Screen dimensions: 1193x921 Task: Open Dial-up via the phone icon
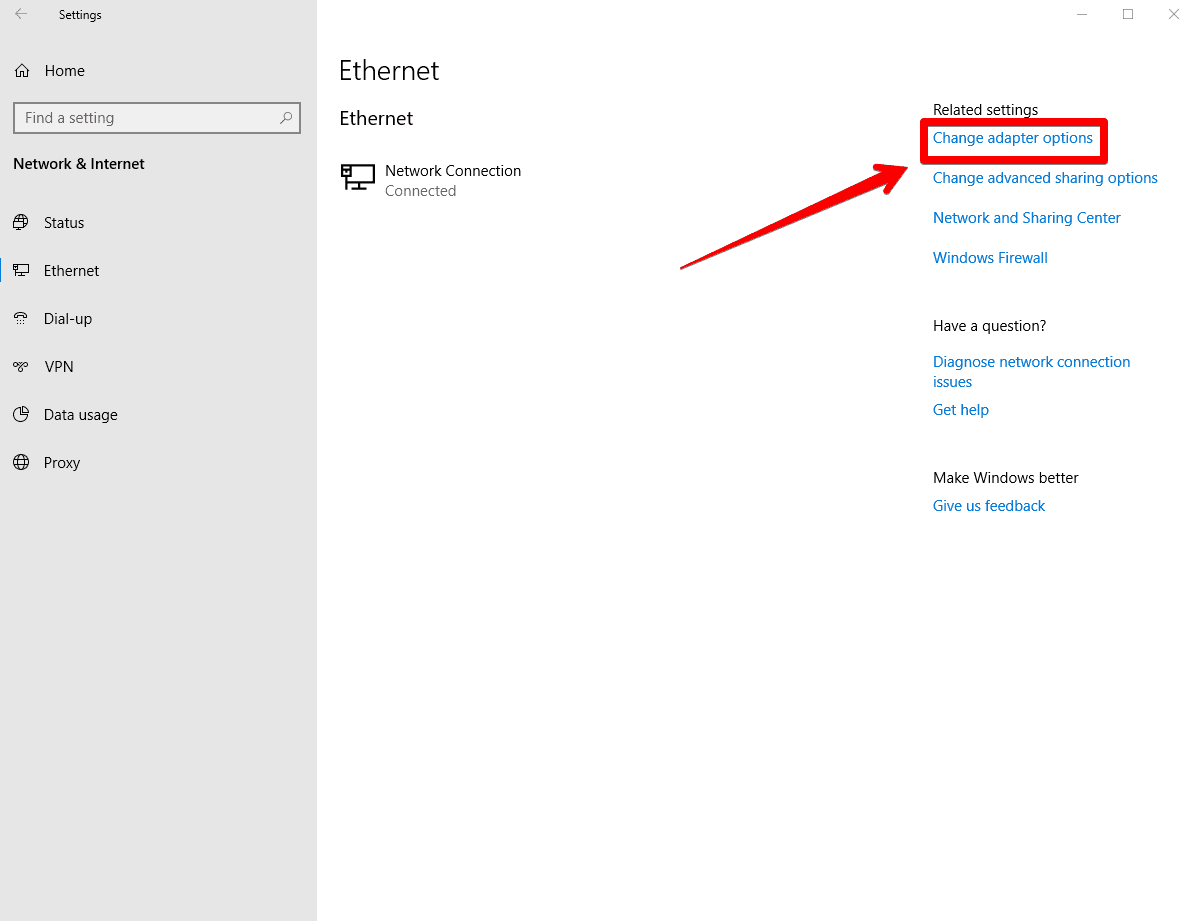click(x=21, y=318)
